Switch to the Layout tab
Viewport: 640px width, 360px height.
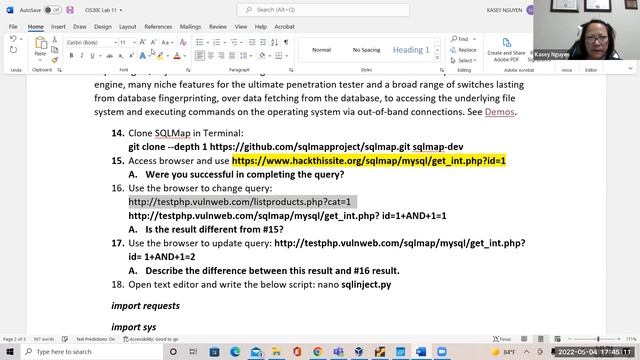click(127, 27)
